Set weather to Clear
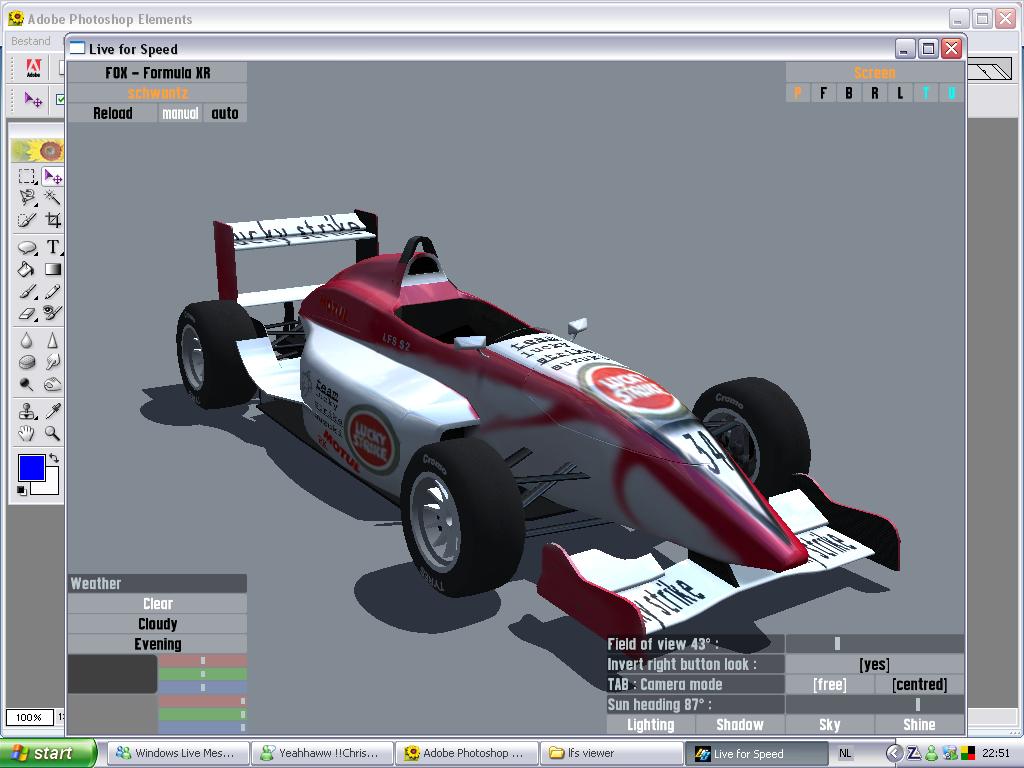Viewport: 1024px width, 768px height. 157,603
